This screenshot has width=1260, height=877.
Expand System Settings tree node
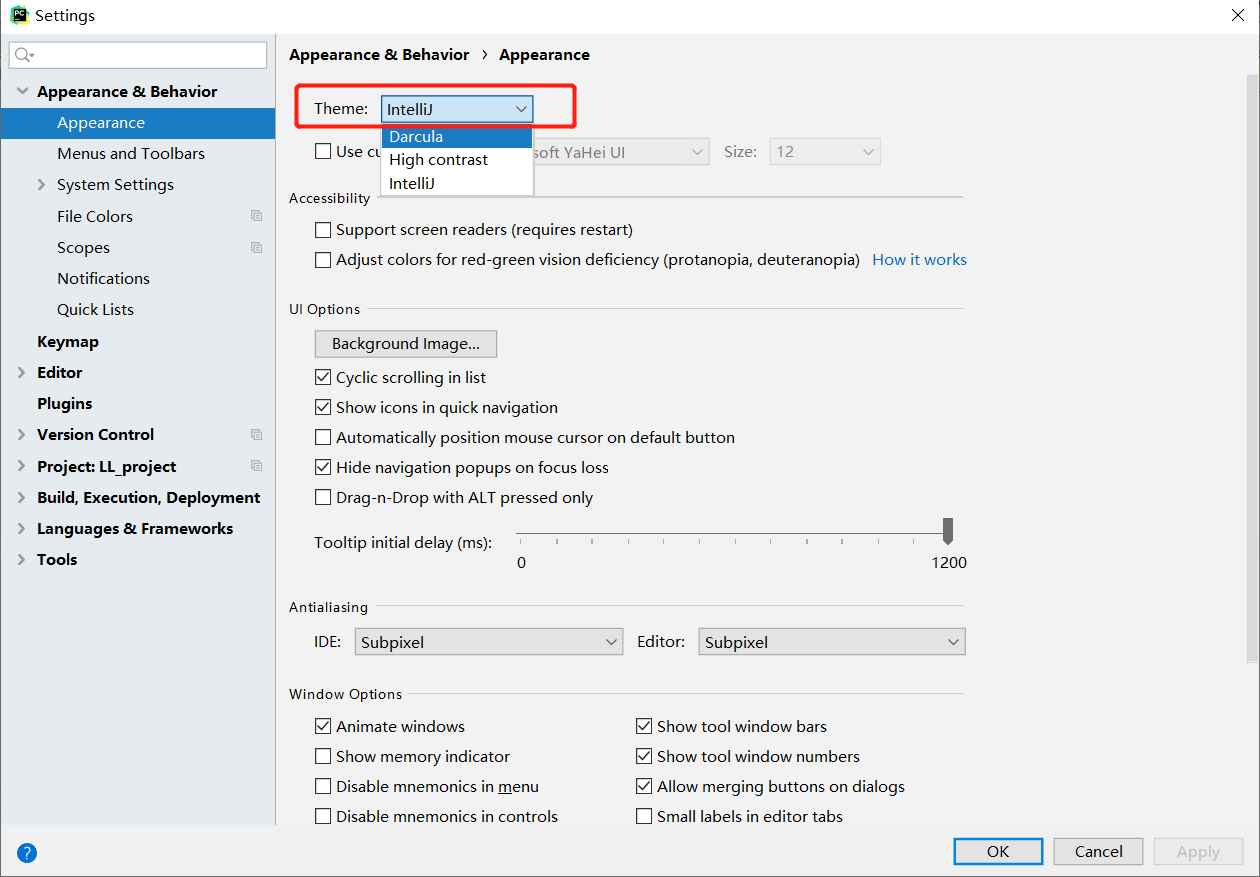42,185
